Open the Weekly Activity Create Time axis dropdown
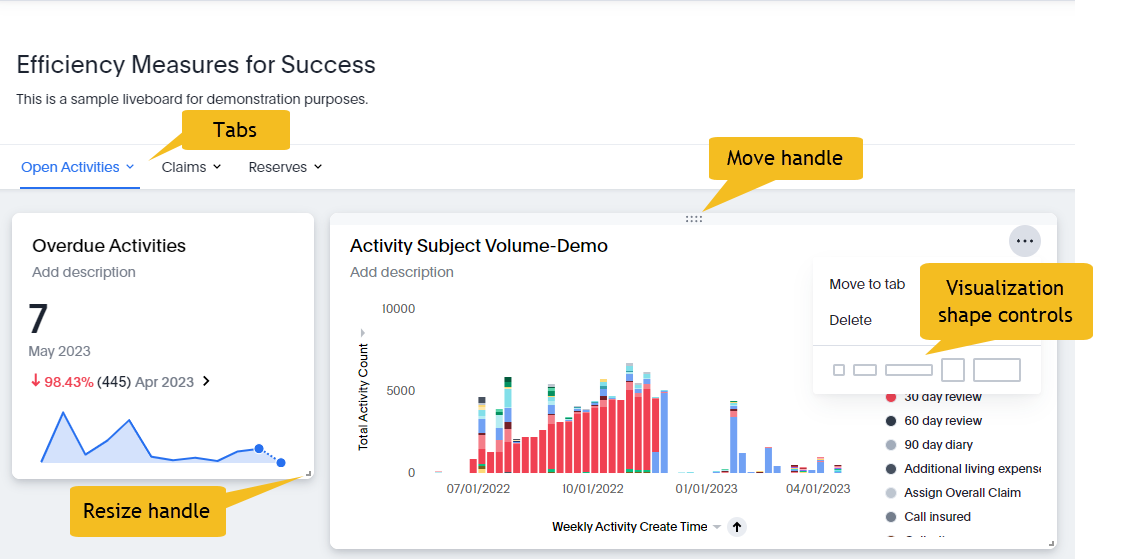Viewport: 1147px width, 559px height. 717,527
